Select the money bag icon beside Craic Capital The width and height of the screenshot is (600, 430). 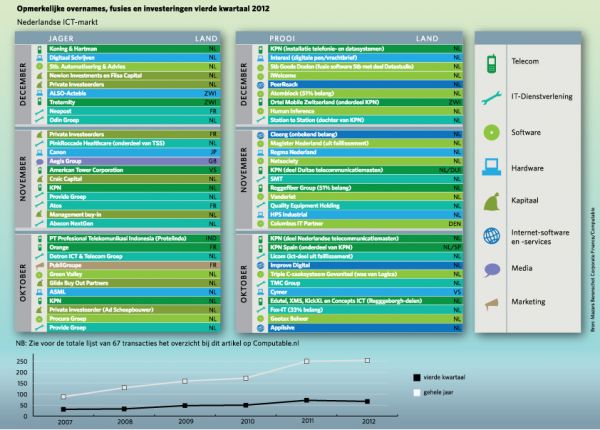[x=39, y=179]
